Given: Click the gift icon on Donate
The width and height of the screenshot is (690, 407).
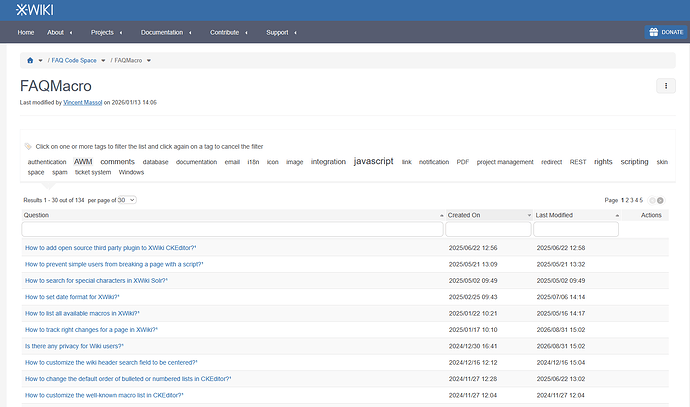Looking at the screenshot, I should 653,32.
